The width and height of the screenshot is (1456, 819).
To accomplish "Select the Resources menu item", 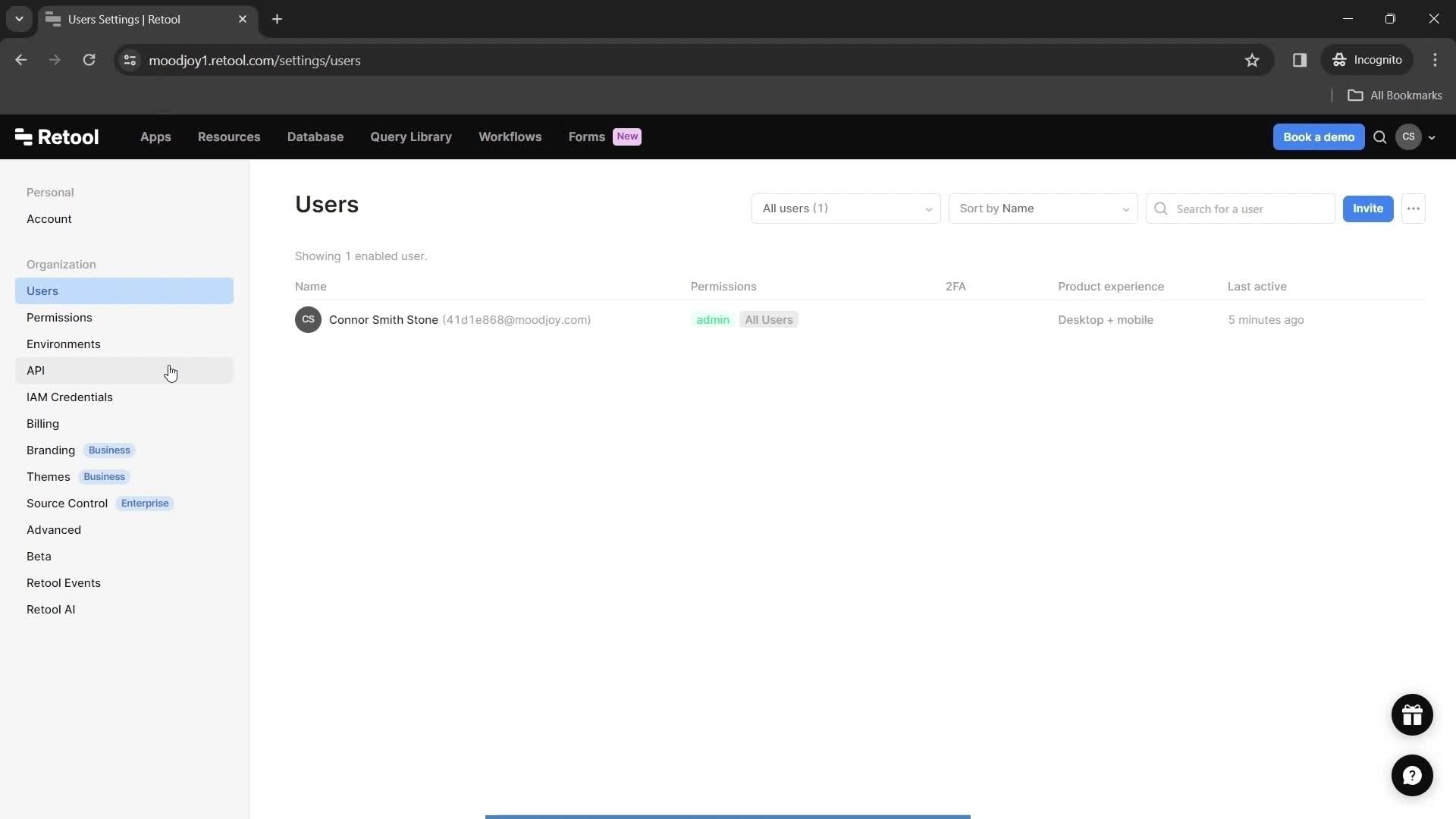I will [x=229, y=137].
